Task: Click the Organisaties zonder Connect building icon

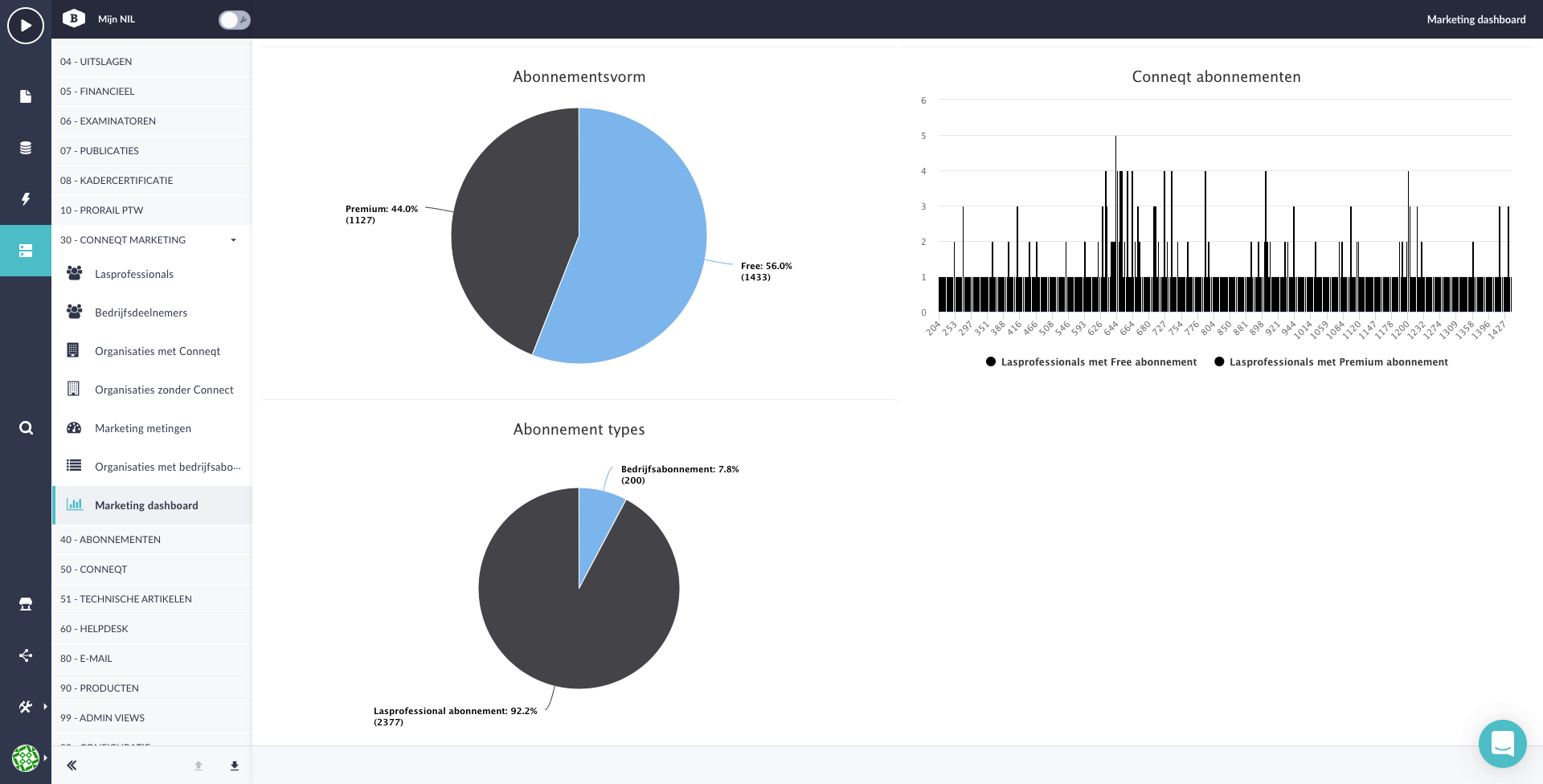Action: 73,389
